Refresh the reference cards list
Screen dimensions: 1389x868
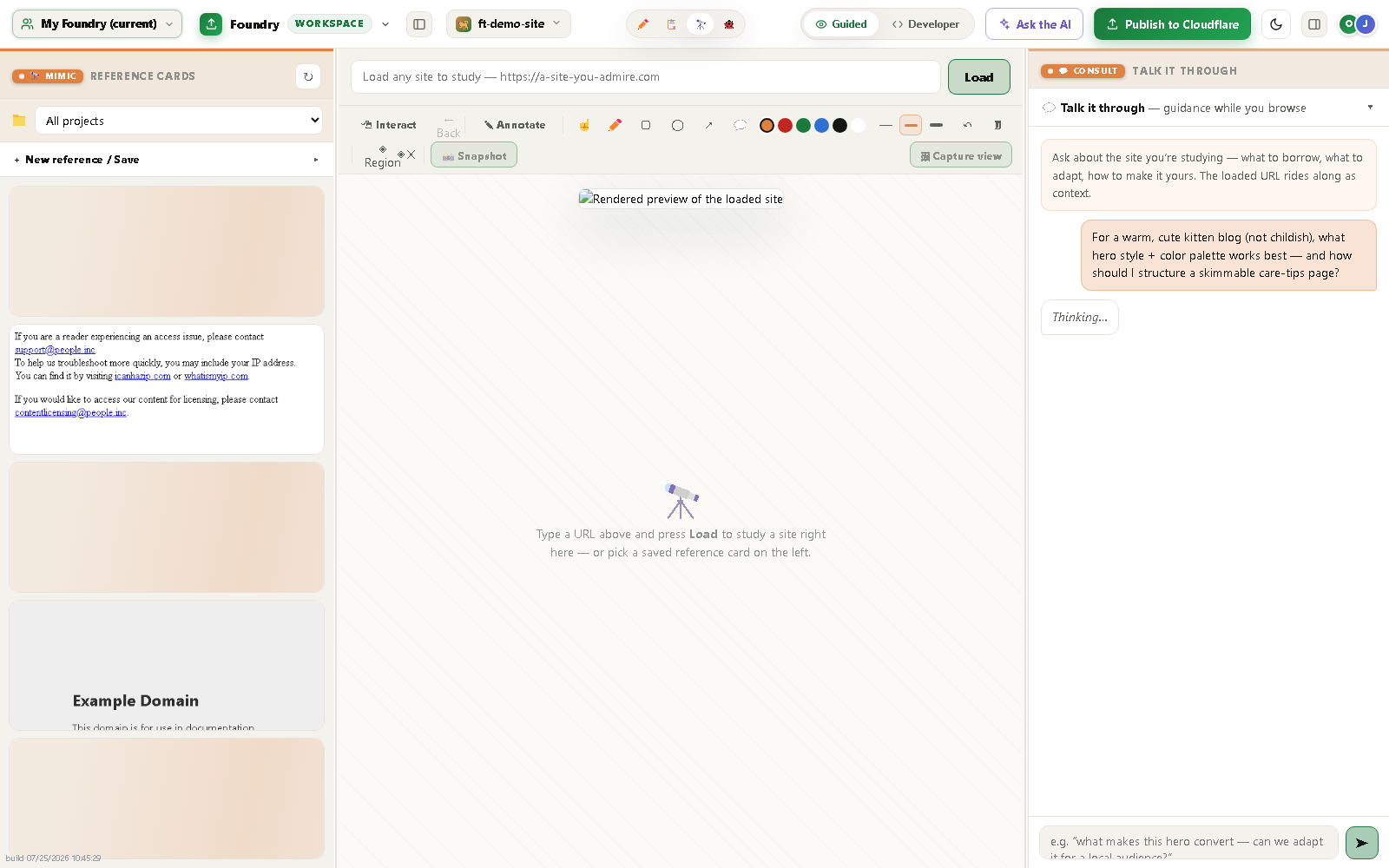pyautogui.click(x=308, y=76)
